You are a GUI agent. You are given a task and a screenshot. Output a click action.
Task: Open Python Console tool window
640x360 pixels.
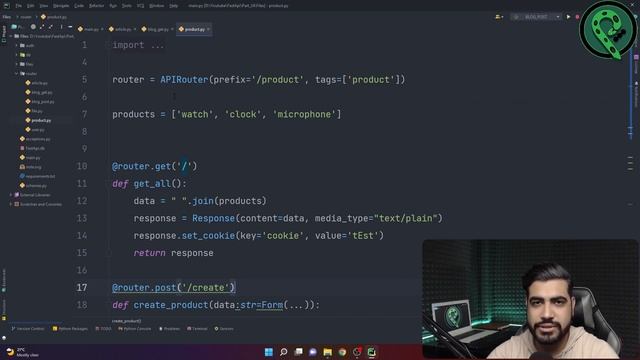click(135, 329)
